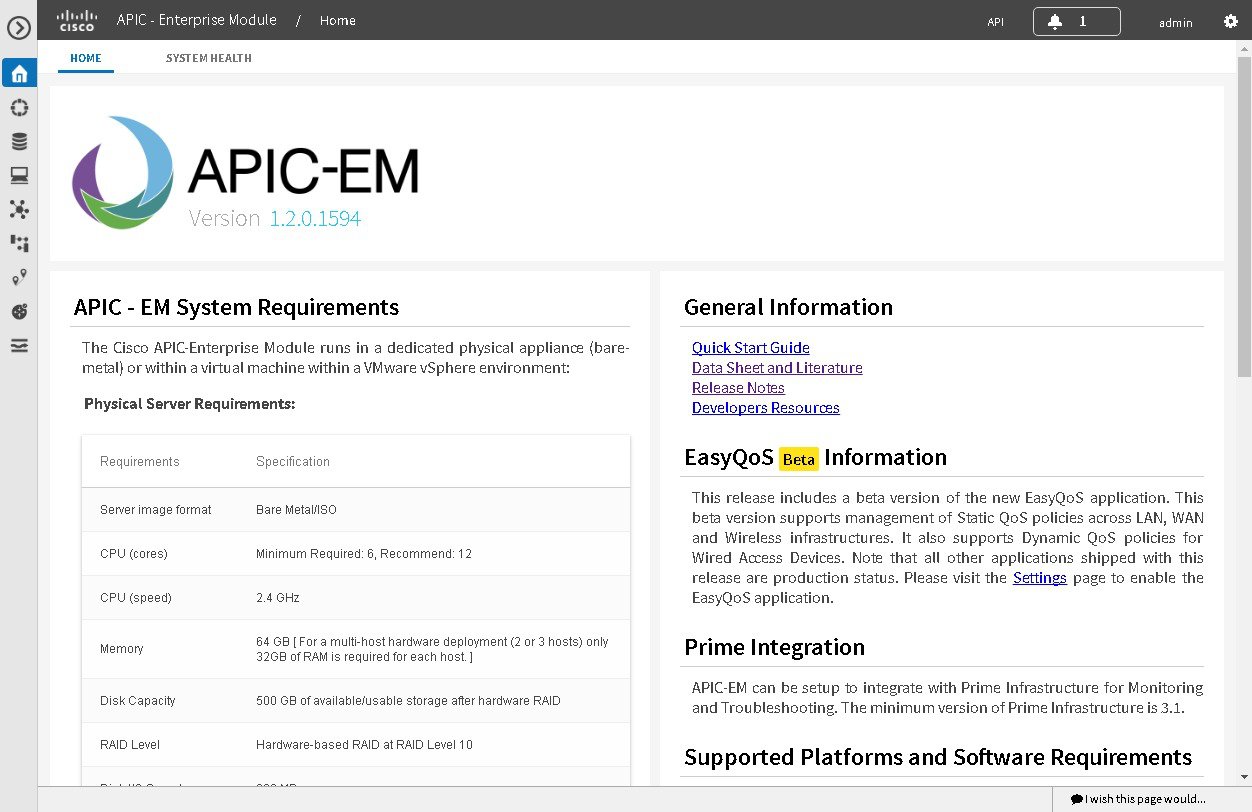The image size is (1252, 812).
Task: Click the Settings link in the EasyQoS paragraph
Action: tap(1039, 577)
